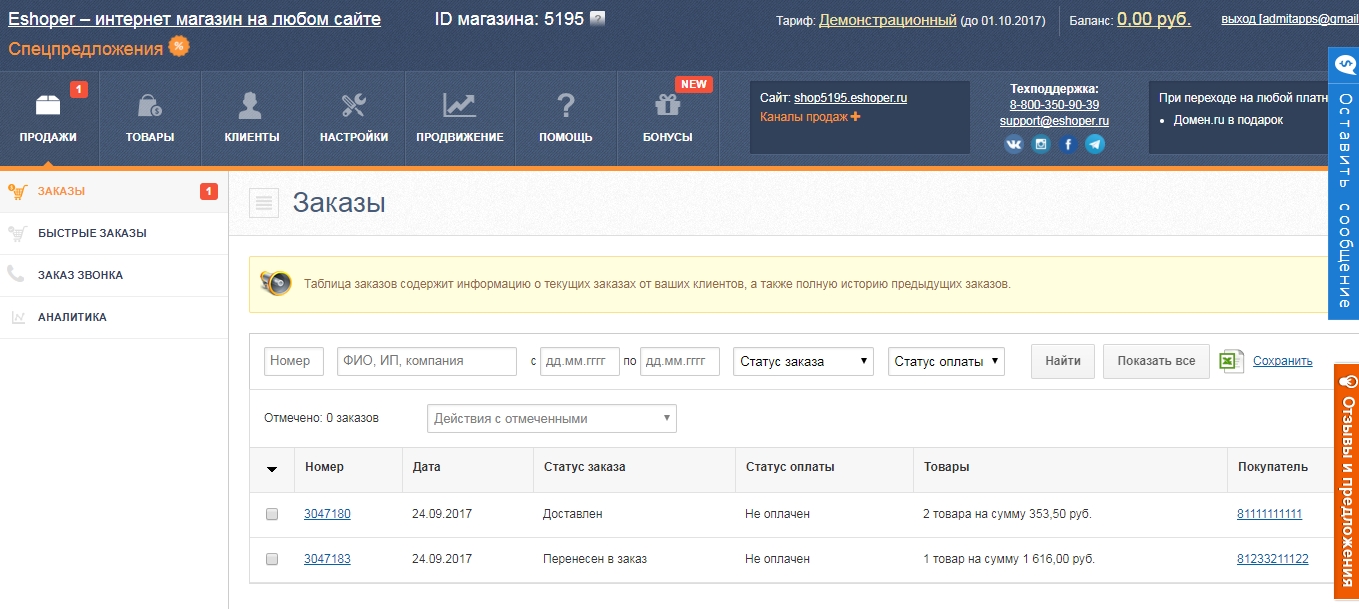The image size is (1359, 609).
Task: Click the list icon beside Заказы heading
Action: [x=264, y=201]
